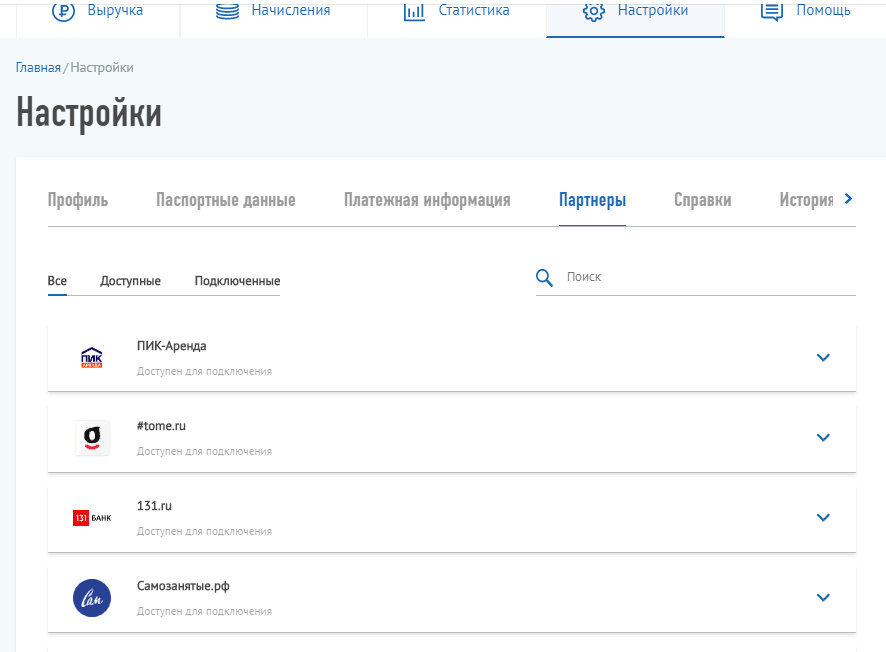Image resolution: width=886 pixels, height=652 pixels.
Task: Click the Самозанятые.рф round logo
Action: click(x=92, y=598)
